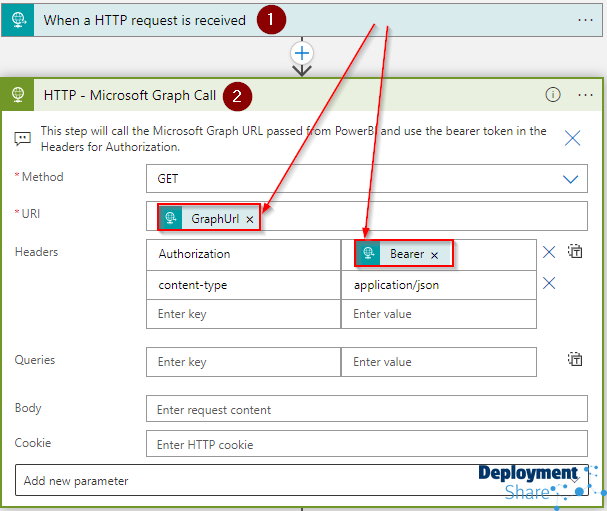This screenshot has width=607, height=511.
Task: Click the plus icon to insert a step
Action: (302, 52)
